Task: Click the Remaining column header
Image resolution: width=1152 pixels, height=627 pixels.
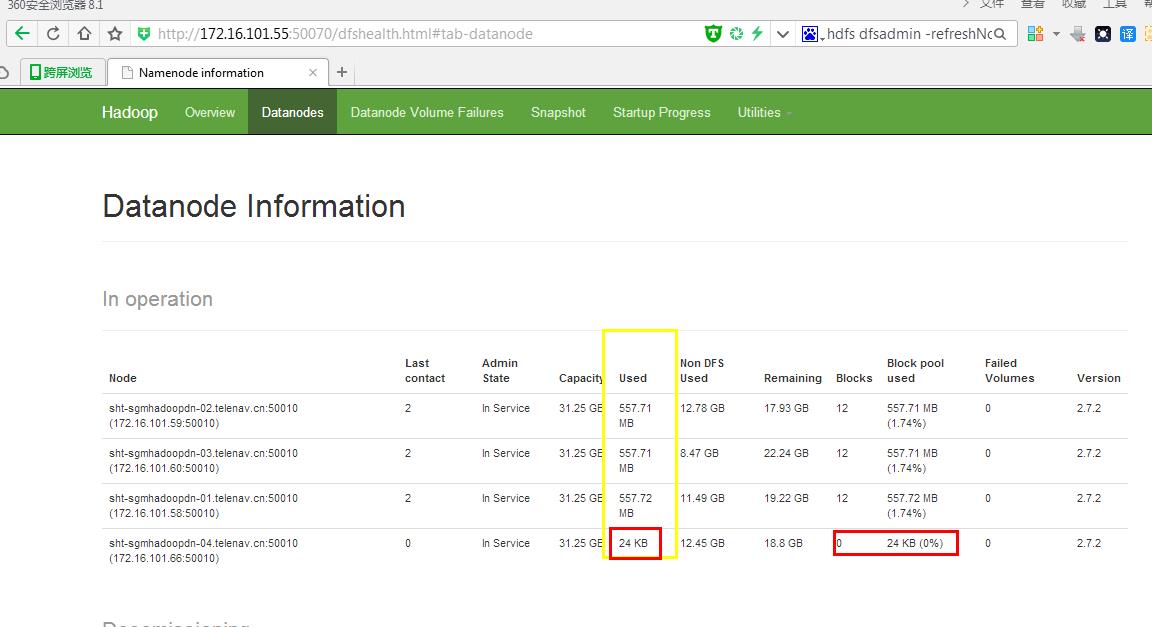Action: tap(793, 378)
